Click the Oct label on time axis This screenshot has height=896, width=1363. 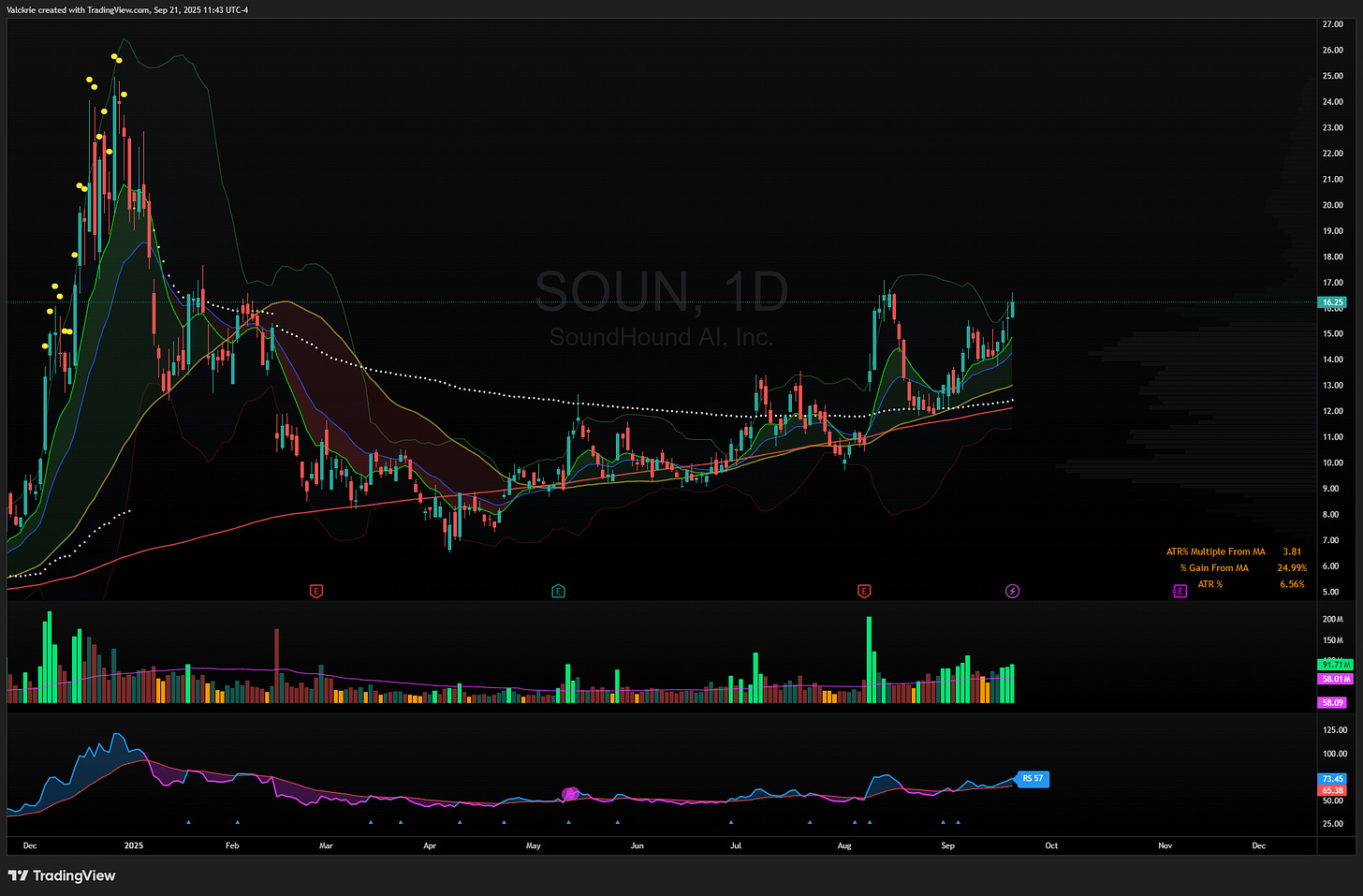(1051, 845)
